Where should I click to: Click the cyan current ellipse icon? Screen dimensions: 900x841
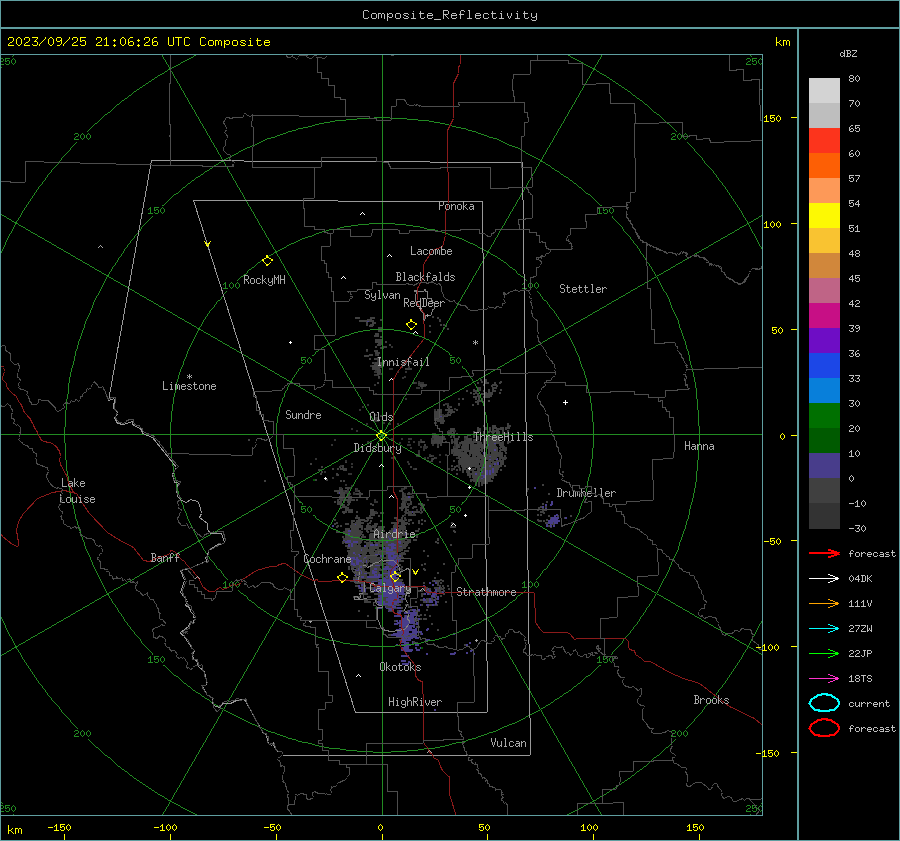824,703
